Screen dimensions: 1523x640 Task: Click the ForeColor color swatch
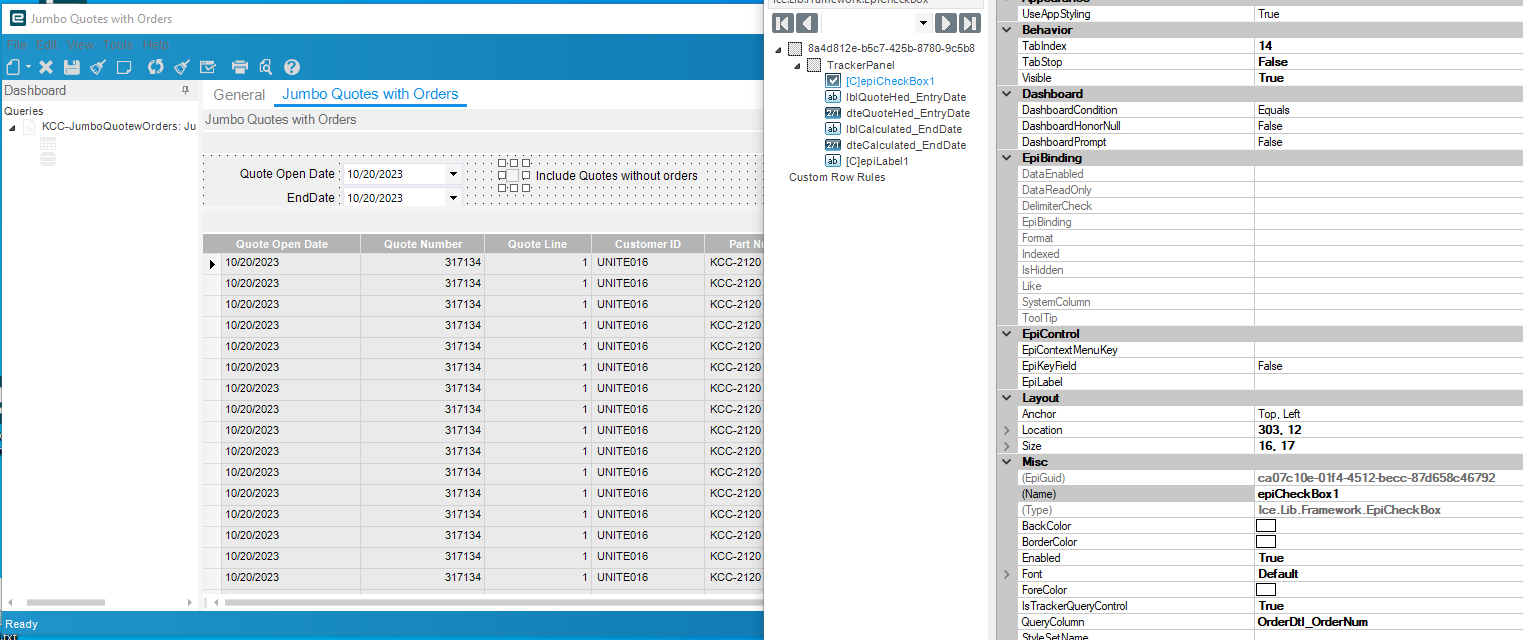point(1266,590)
